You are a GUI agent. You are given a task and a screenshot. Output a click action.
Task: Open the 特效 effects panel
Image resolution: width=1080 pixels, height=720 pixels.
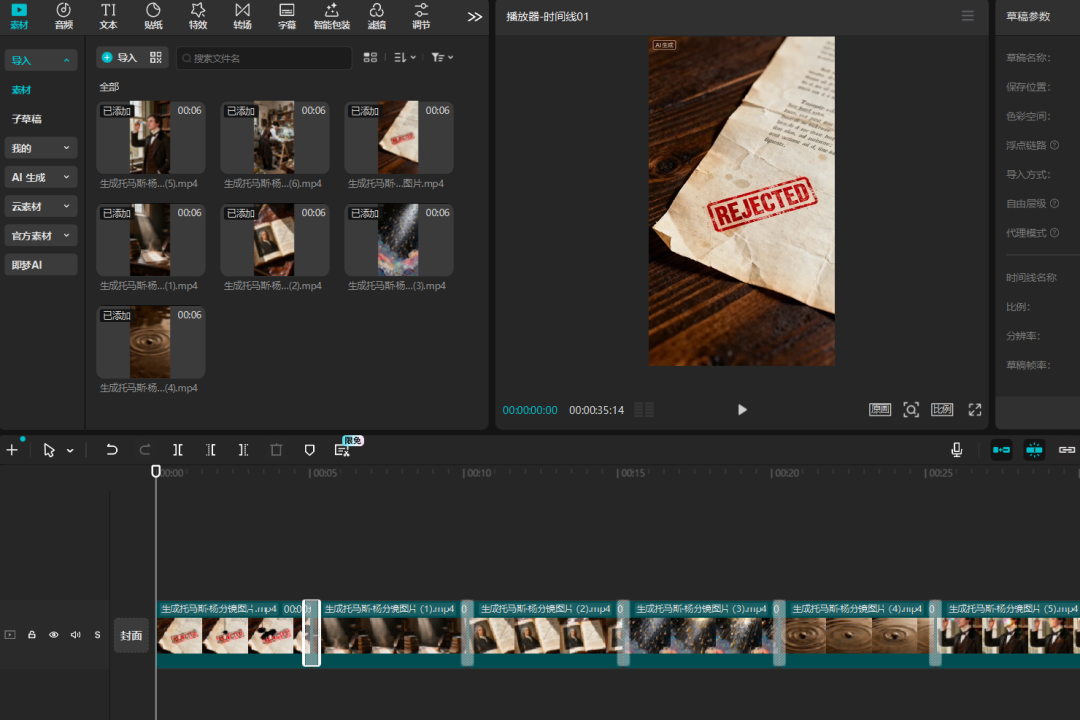198,16
